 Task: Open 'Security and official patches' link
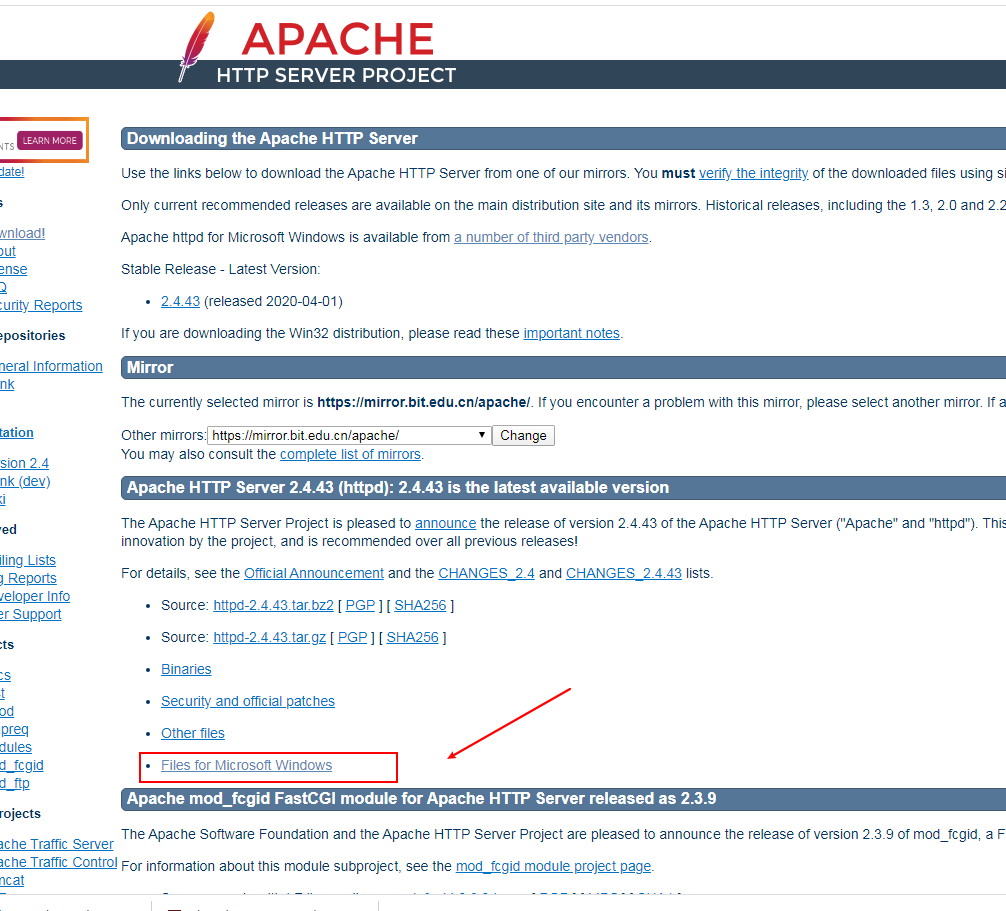pos(248,702)
